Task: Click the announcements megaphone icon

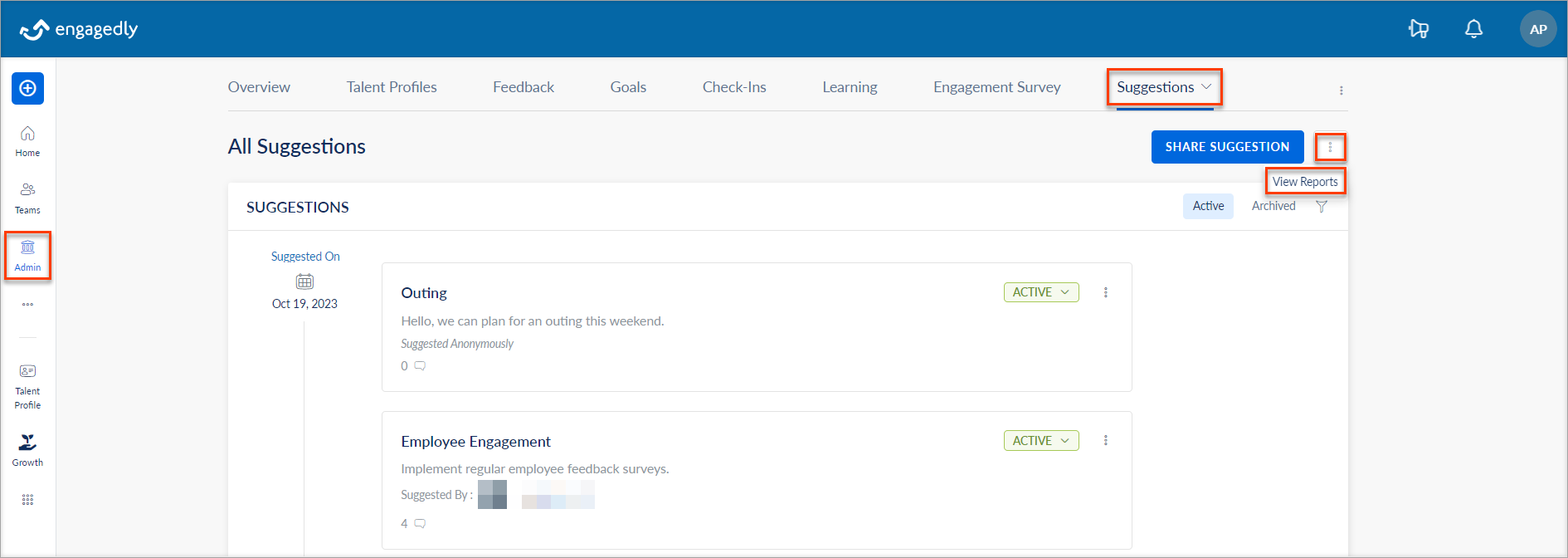Action: 1419,29
